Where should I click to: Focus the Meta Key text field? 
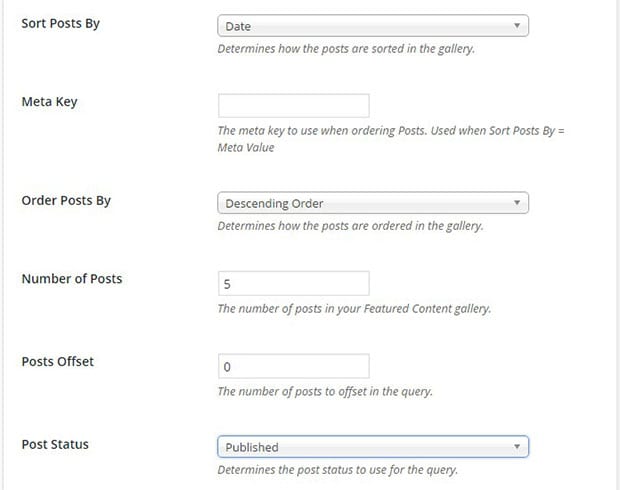click(x=294, y=106)
